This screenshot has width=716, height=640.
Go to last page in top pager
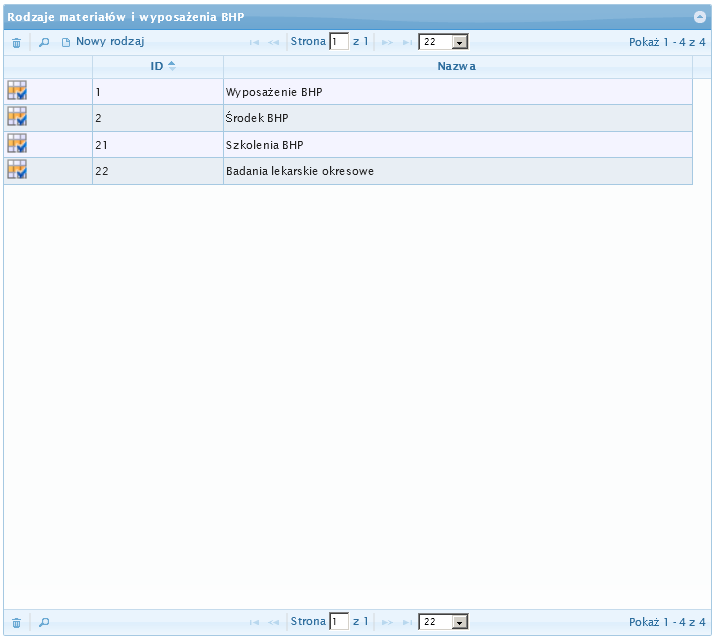click(x=407, y=42)
